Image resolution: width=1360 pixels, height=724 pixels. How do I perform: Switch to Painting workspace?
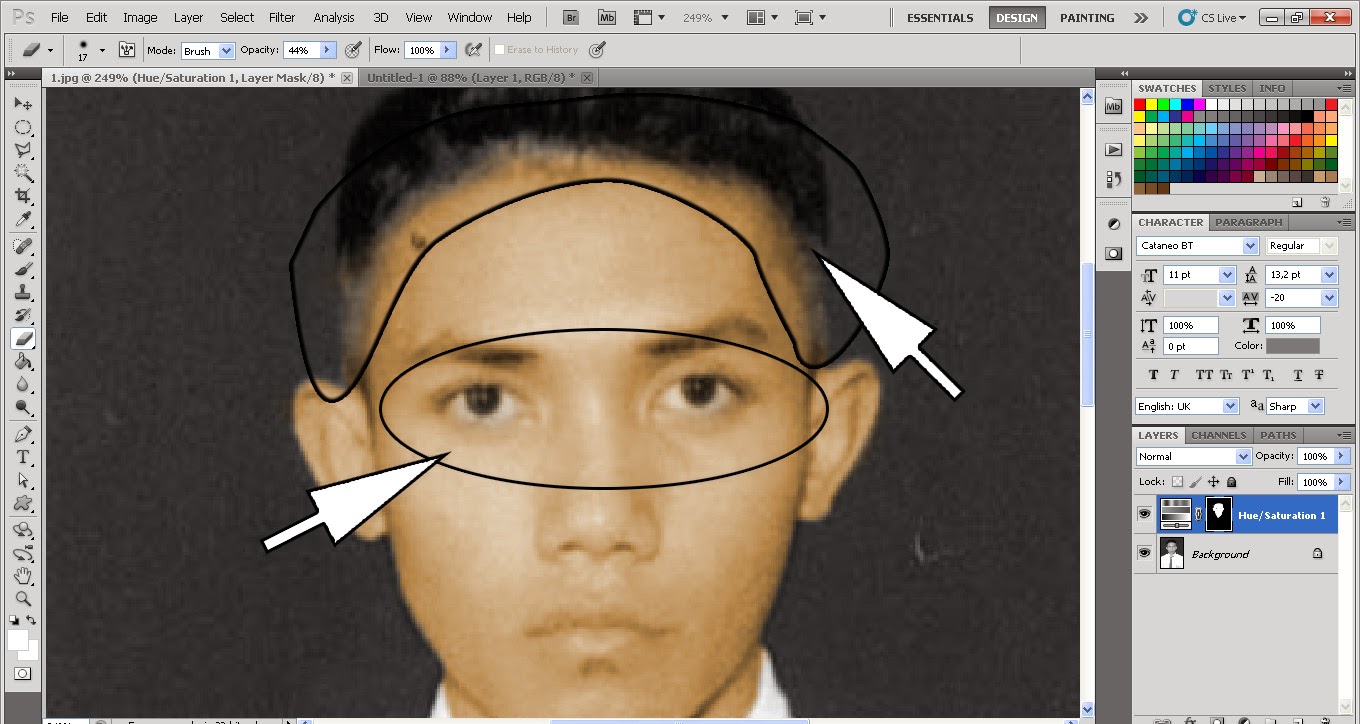[1087, 18]
